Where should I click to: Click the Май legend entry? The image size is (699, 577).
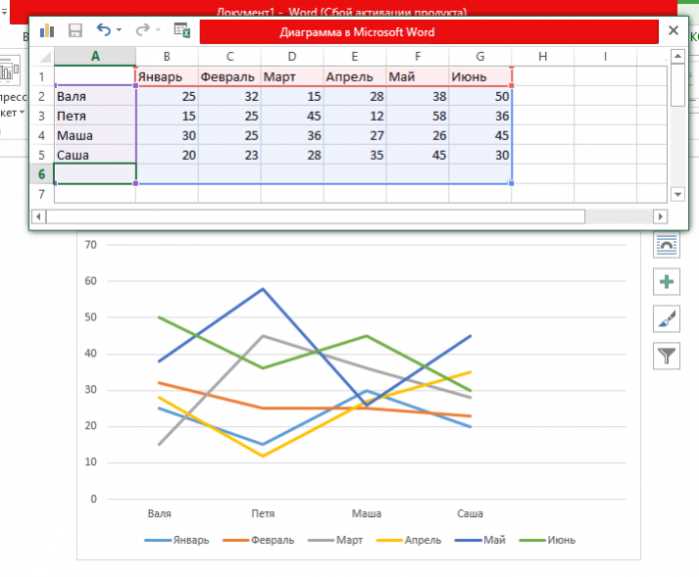[x=480, y=540]
